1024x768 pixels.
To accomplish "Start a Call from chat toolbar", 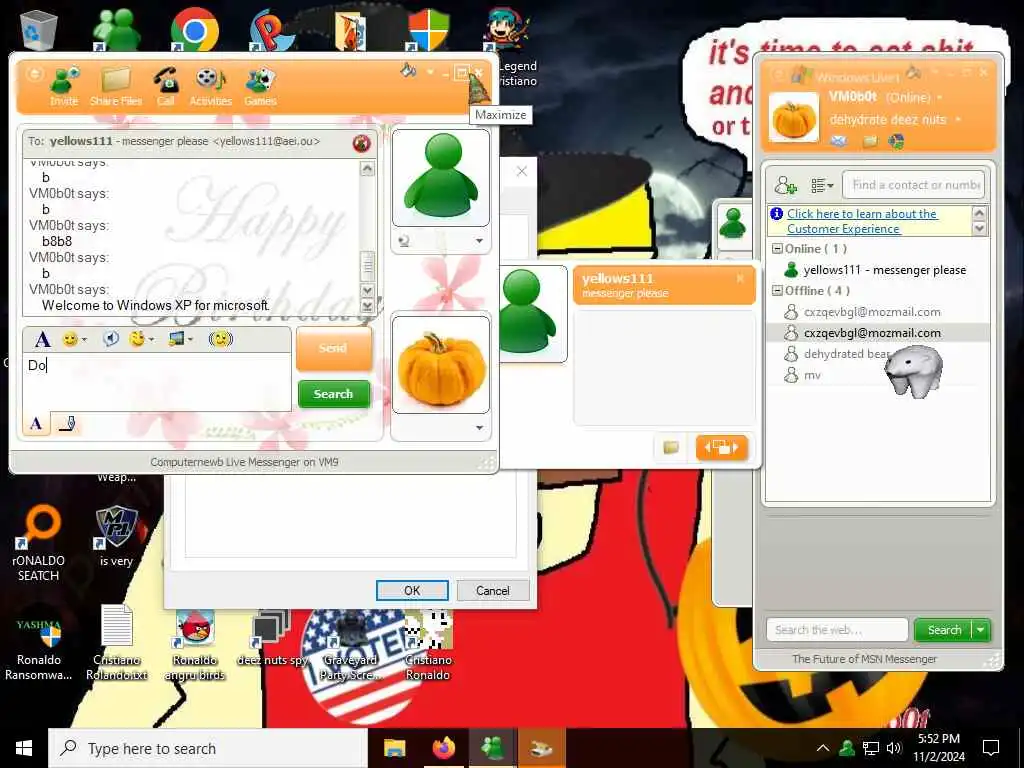I will click(x=165, y=86).
